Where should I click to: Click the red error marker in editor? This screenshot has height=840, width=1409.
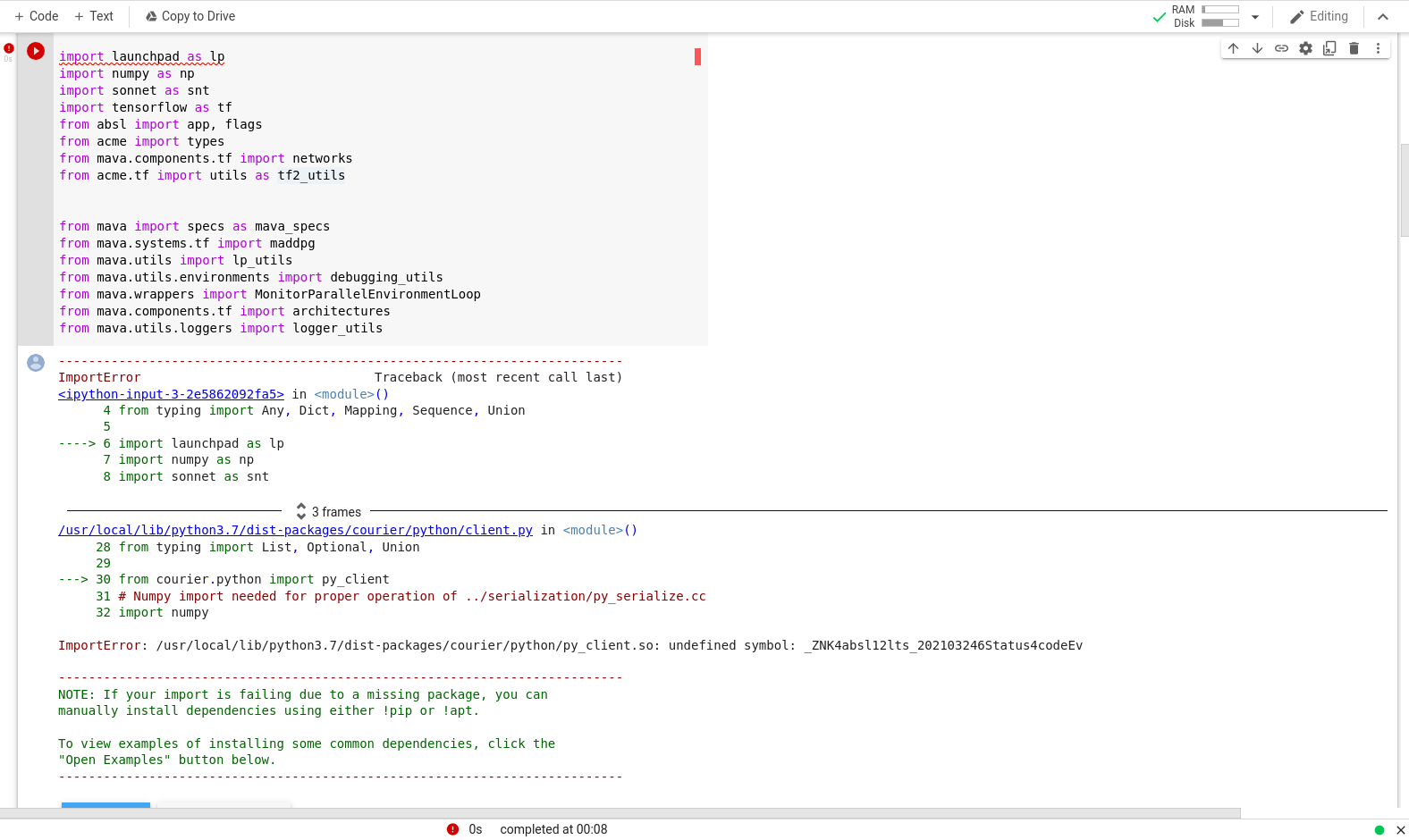pos(697,56)
